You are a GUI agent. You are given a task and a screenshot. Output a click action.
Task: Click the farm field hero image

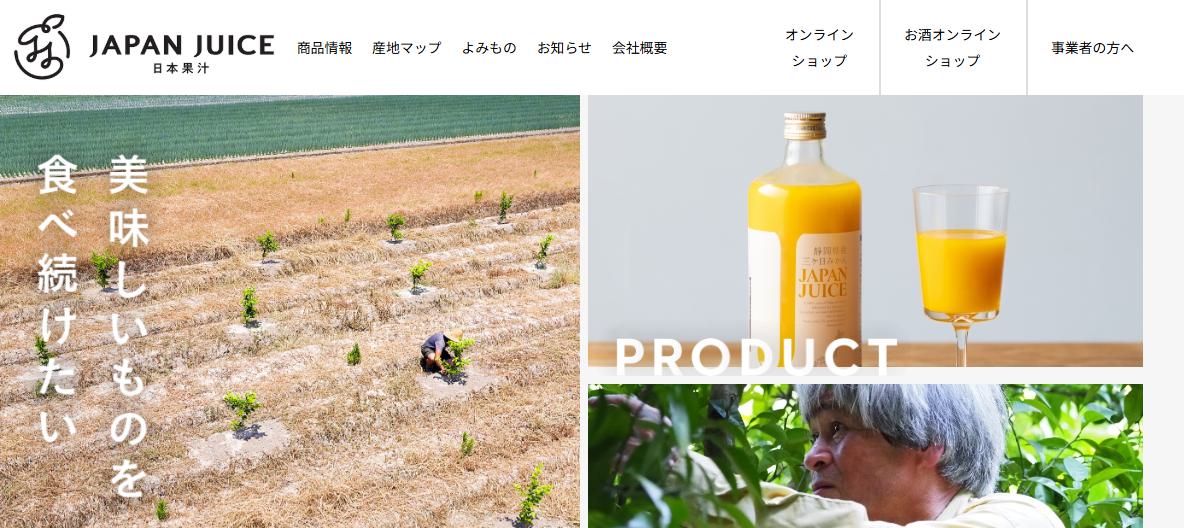tap(290, 311)
